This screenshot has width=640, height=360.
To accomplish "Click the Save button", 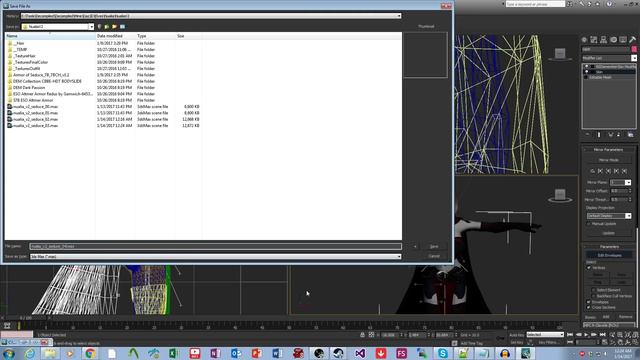I will (x=434, y=247).
